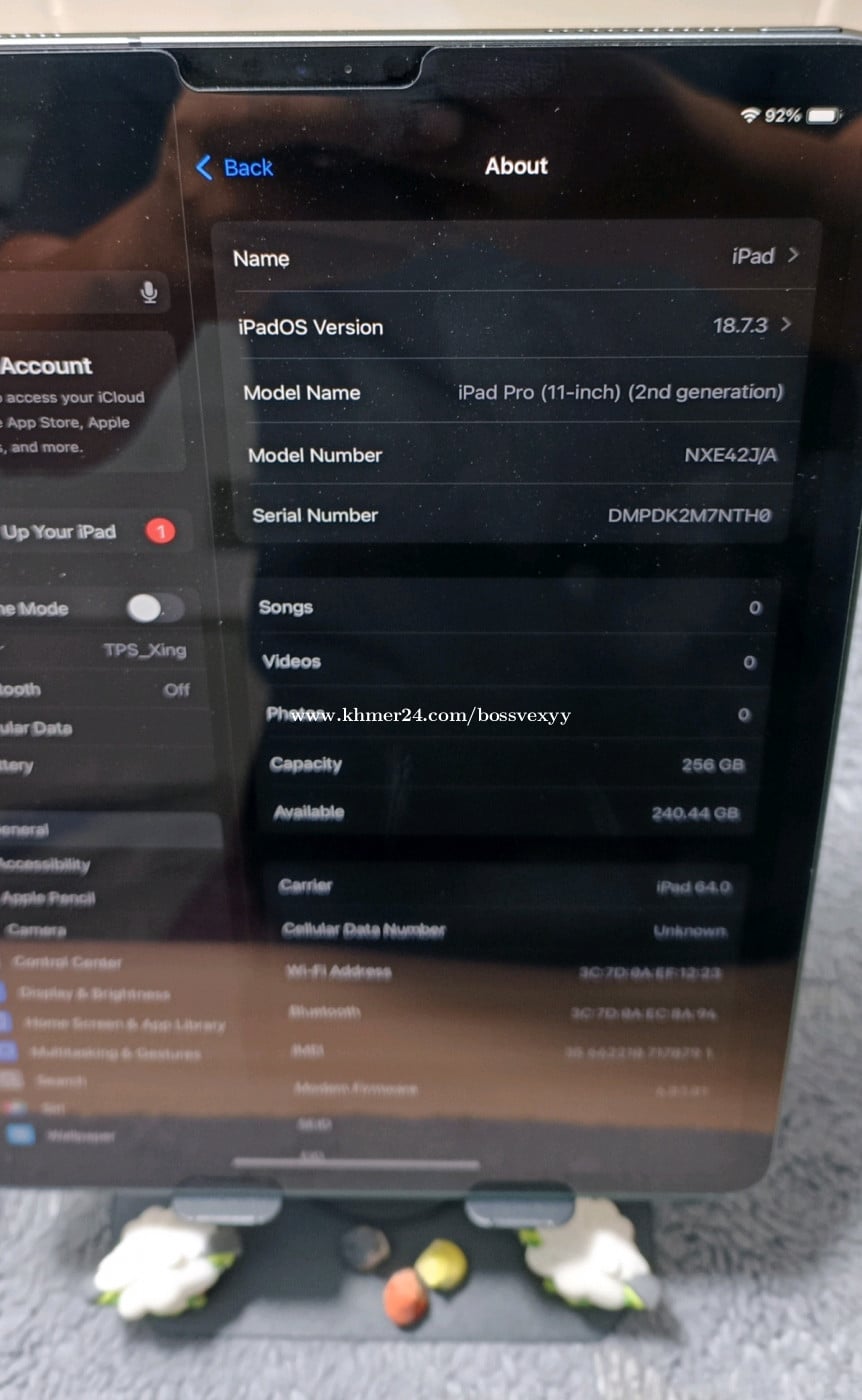Tap the Multitasking & Gestures icon

coord(9,1052)
